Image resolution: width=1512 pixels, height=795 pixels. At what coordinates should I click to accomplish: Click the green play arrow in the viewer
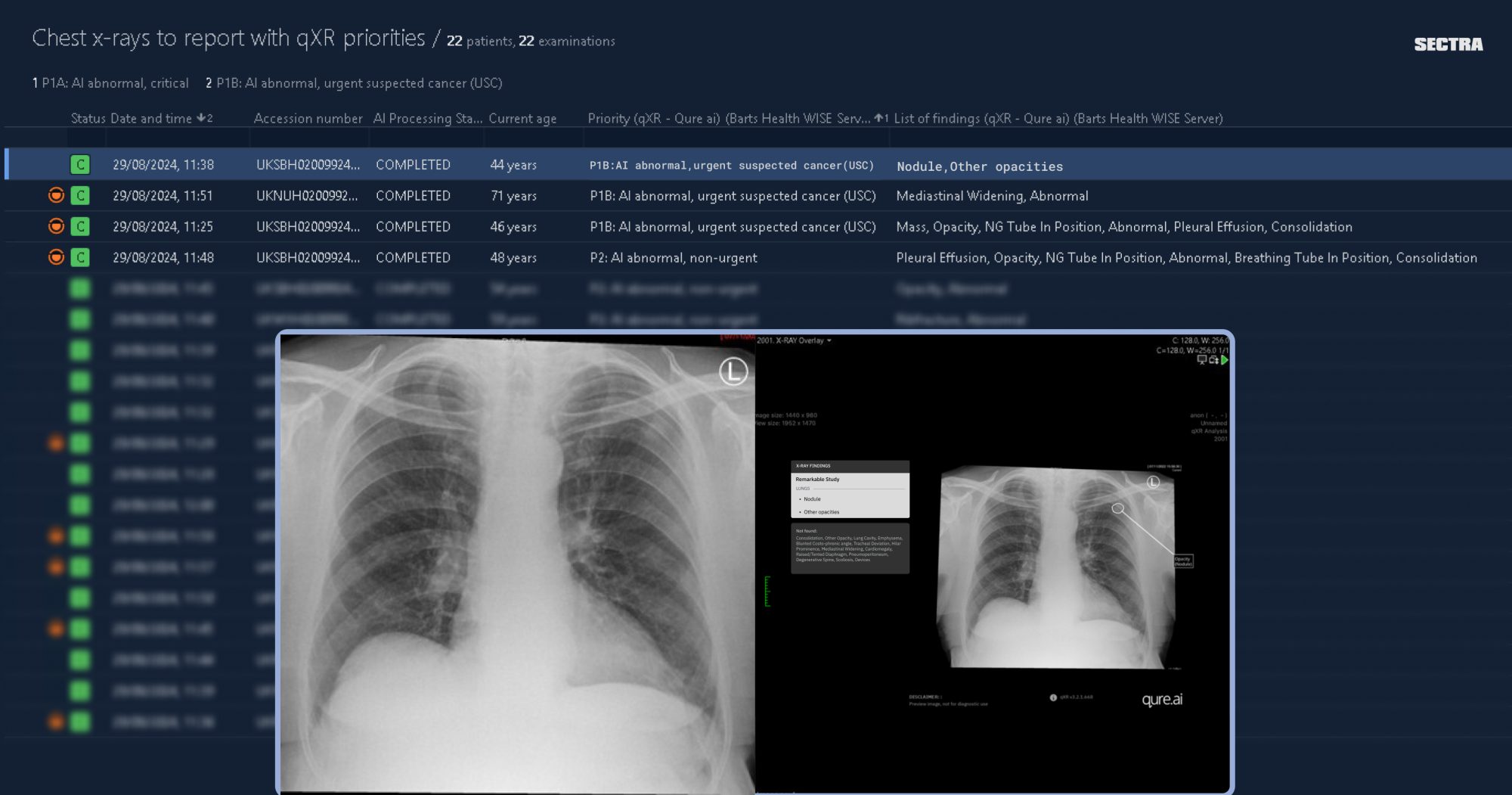tap(1225, 360)
